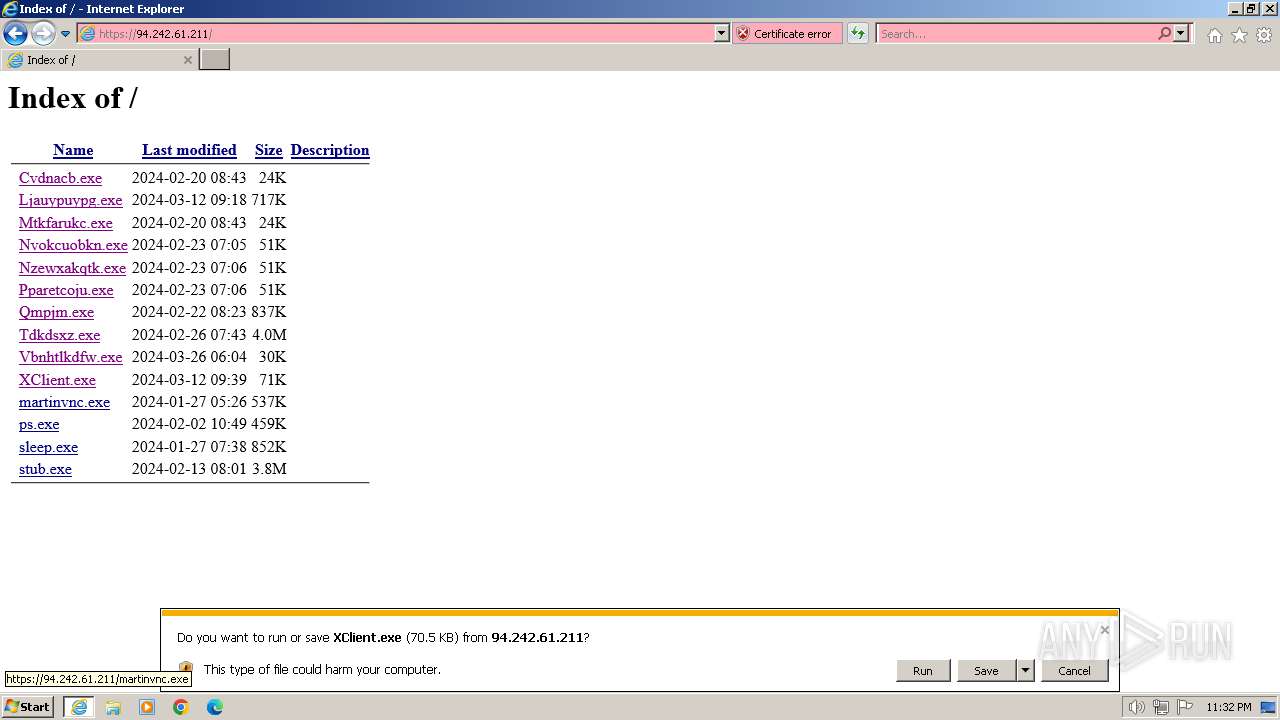Click Run in the download prompt

(922, 671)
